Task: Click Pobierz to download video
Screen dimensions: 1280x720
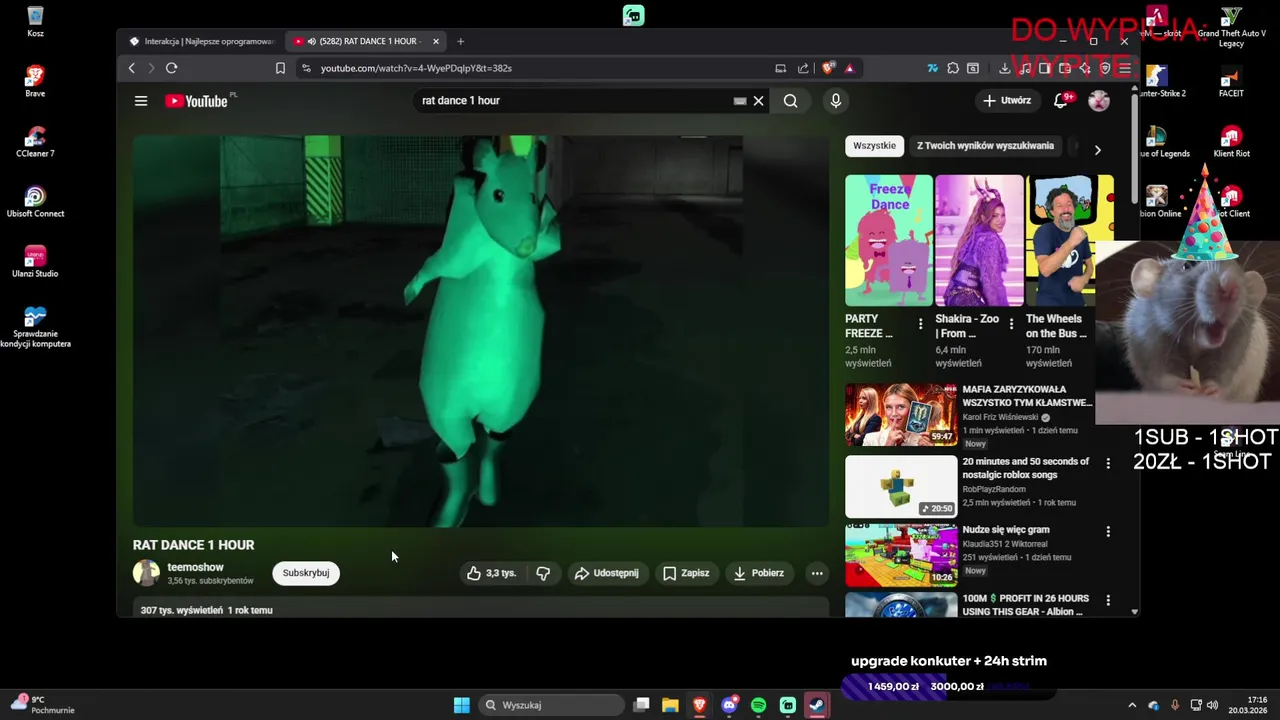Action: point(759,573)
